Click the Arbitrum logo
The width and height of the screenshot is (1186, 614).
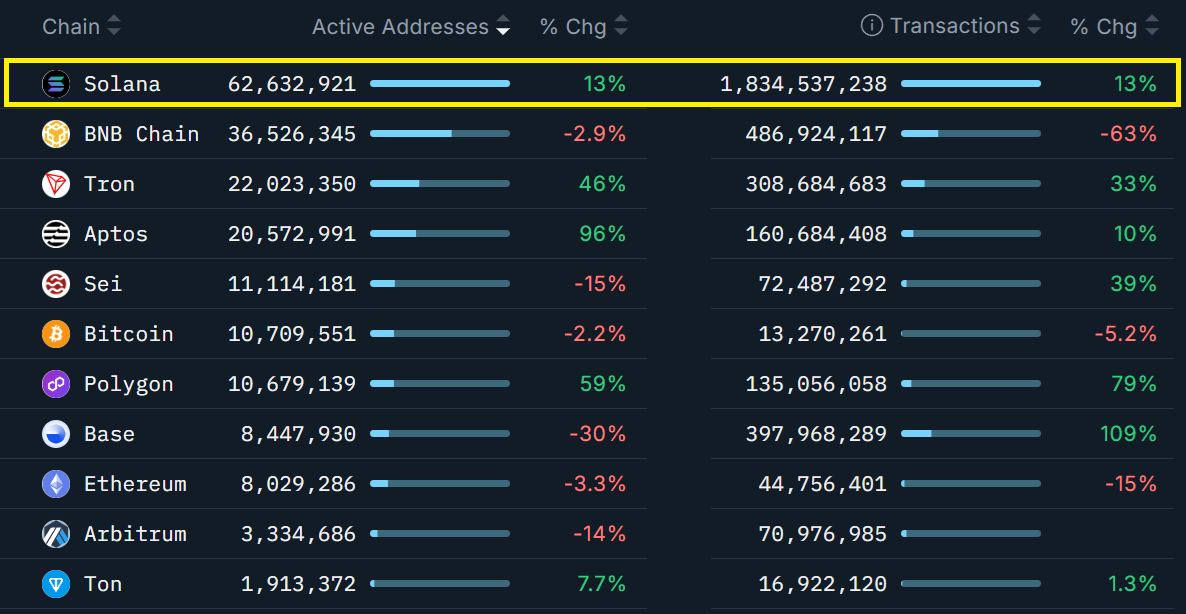tap(56, 533)
